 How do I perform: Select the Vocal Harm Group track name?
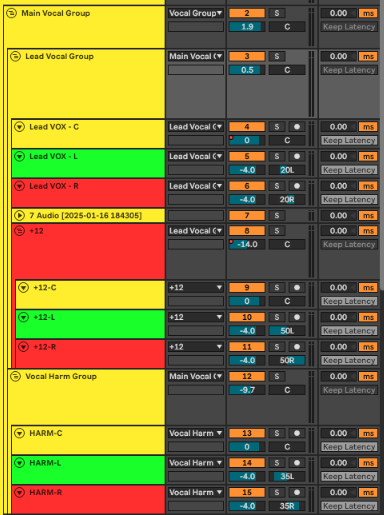(x=61, y=376)
